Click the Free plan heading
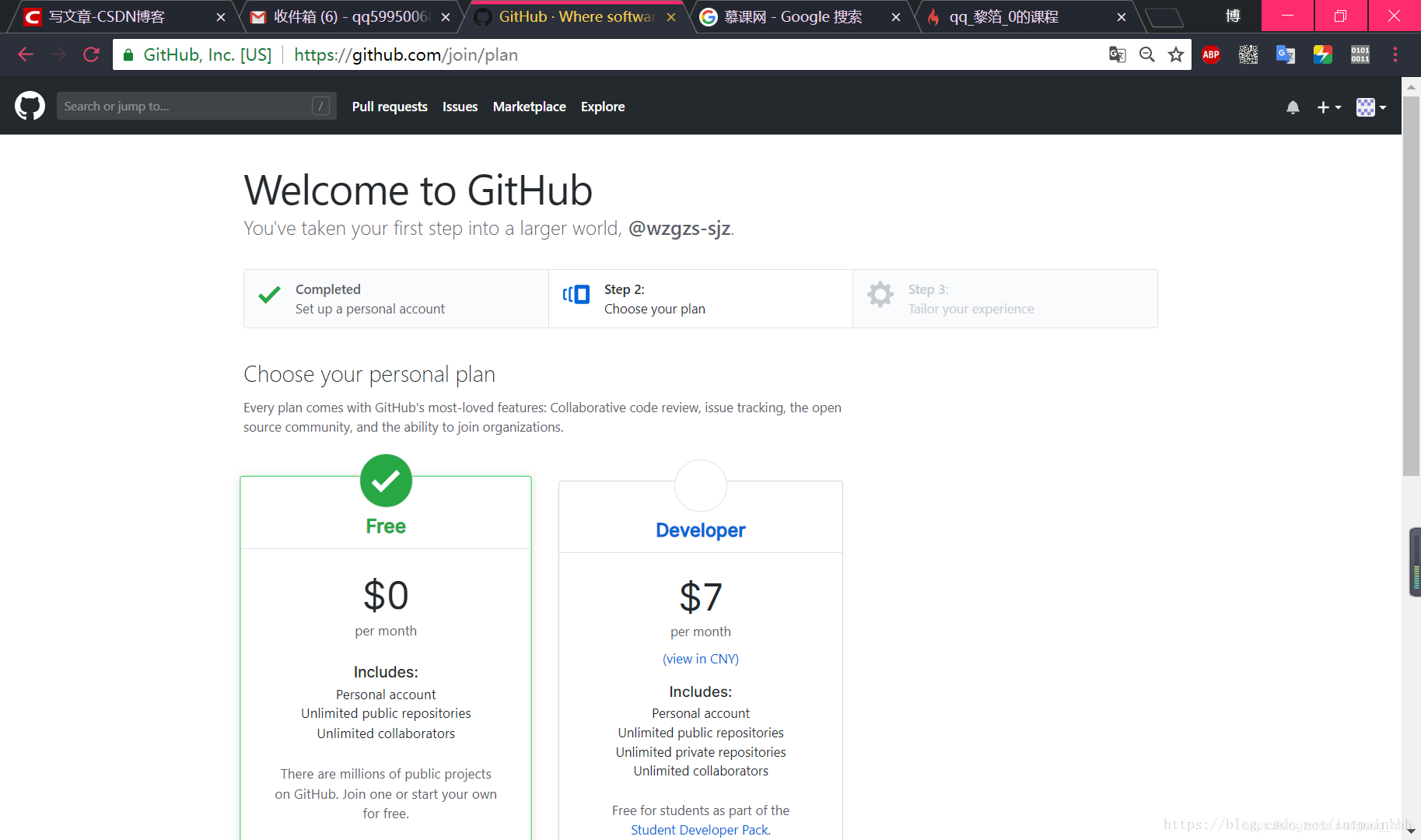Image resolution: width=1421 pixels, height=840 pixels. click(x=386, y=527)
